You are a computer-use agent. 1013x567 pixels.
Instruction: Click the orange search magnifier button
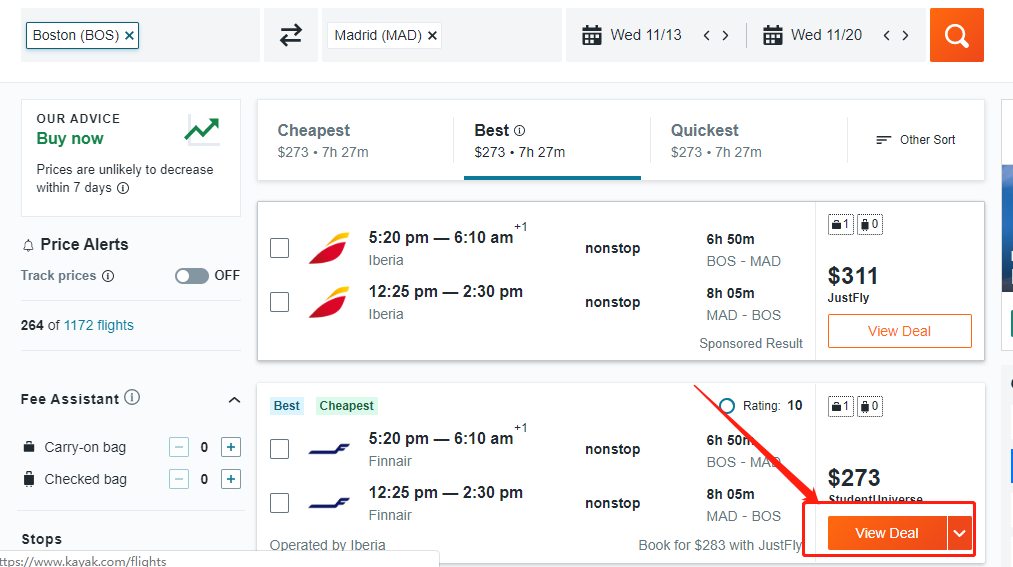point(956,35)
